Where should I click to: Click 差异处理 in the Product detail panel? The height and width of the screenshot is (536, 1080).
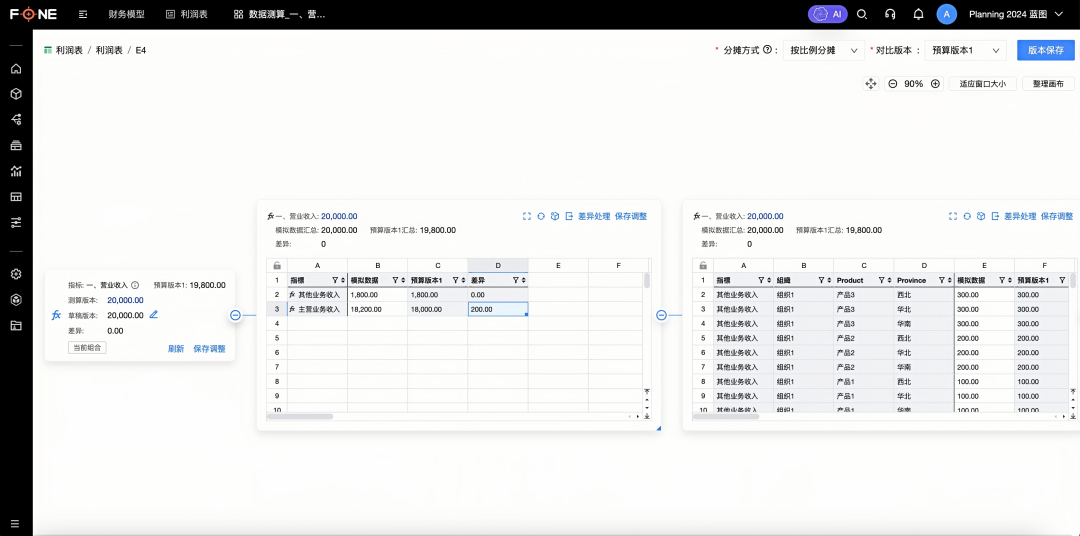pos(1020,216)
